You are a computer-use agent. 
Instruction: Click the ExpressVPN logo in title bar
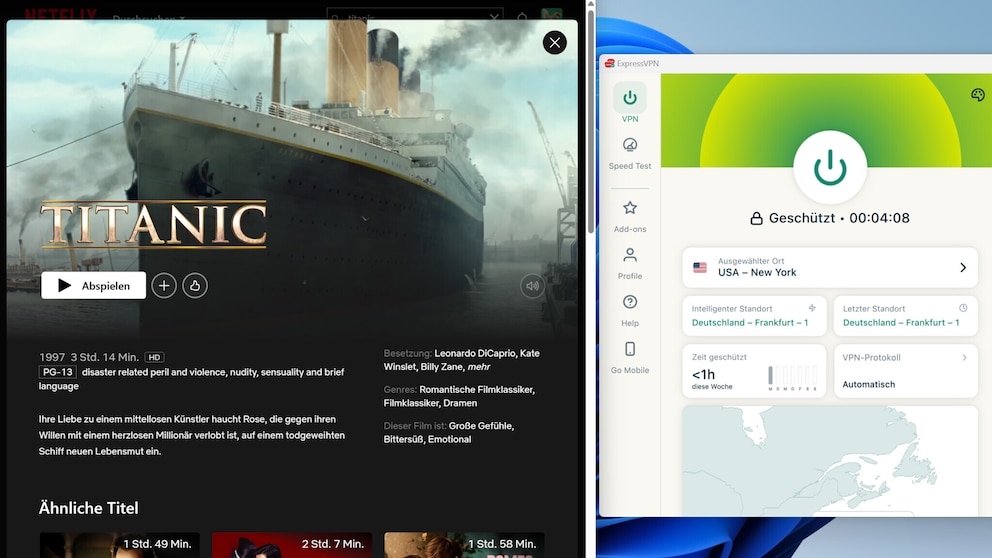pos(610,63)
